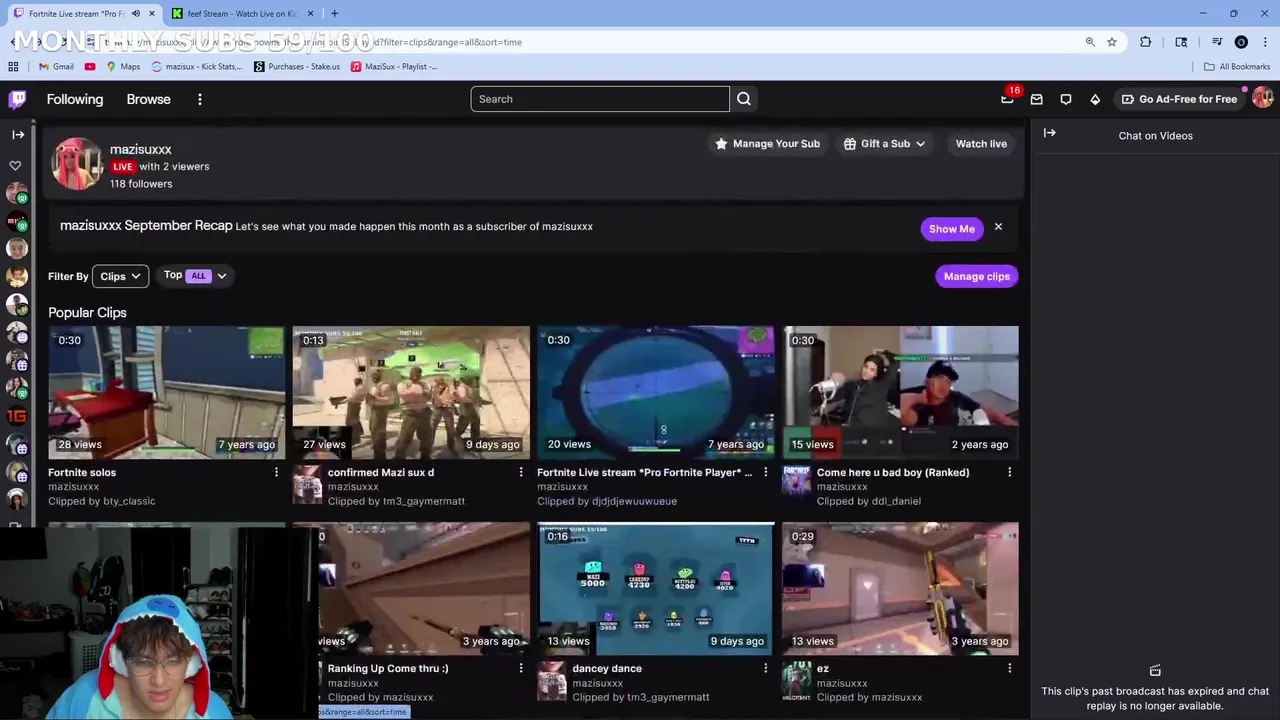Play the confirmed Mazi sux d thumbnail
The width and height of the screenshot is (1280, 720).
pos(411,392)
